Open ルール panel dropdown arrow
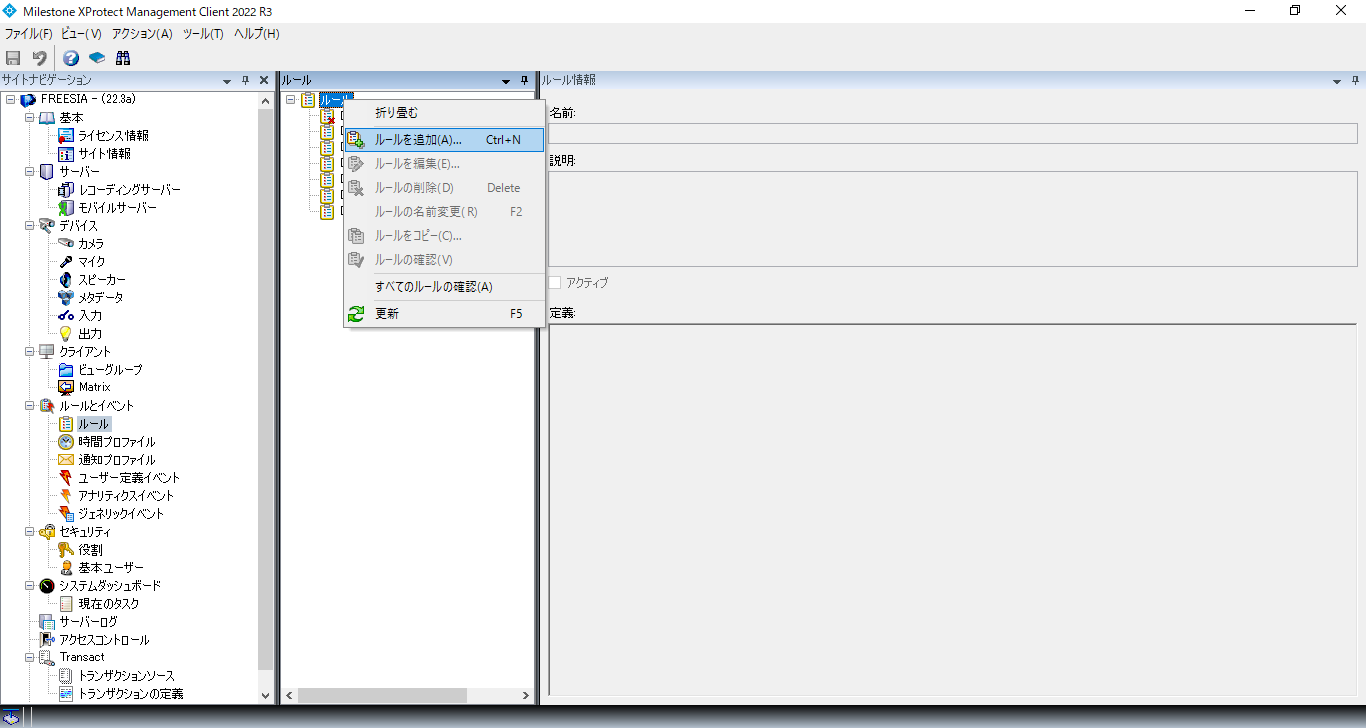1366x728 pixels. 506,80
